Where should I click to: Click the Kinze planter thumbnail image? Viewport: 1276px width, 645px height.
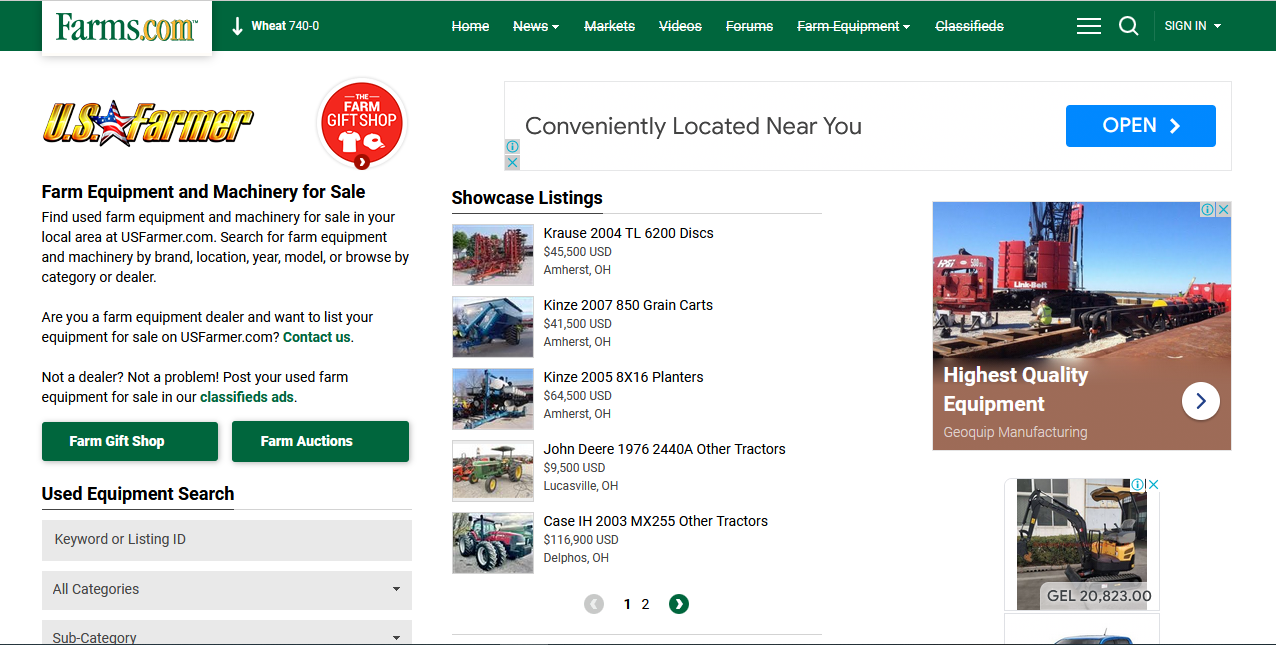pos(492,399)
